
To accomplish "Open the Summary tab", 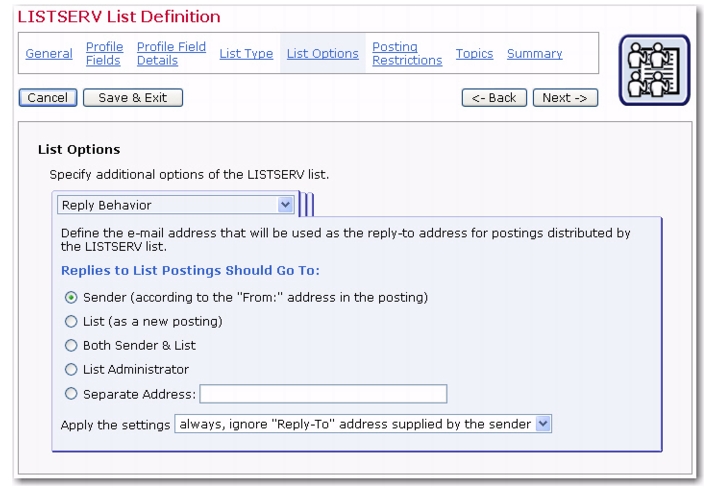I will click(535, 53).
